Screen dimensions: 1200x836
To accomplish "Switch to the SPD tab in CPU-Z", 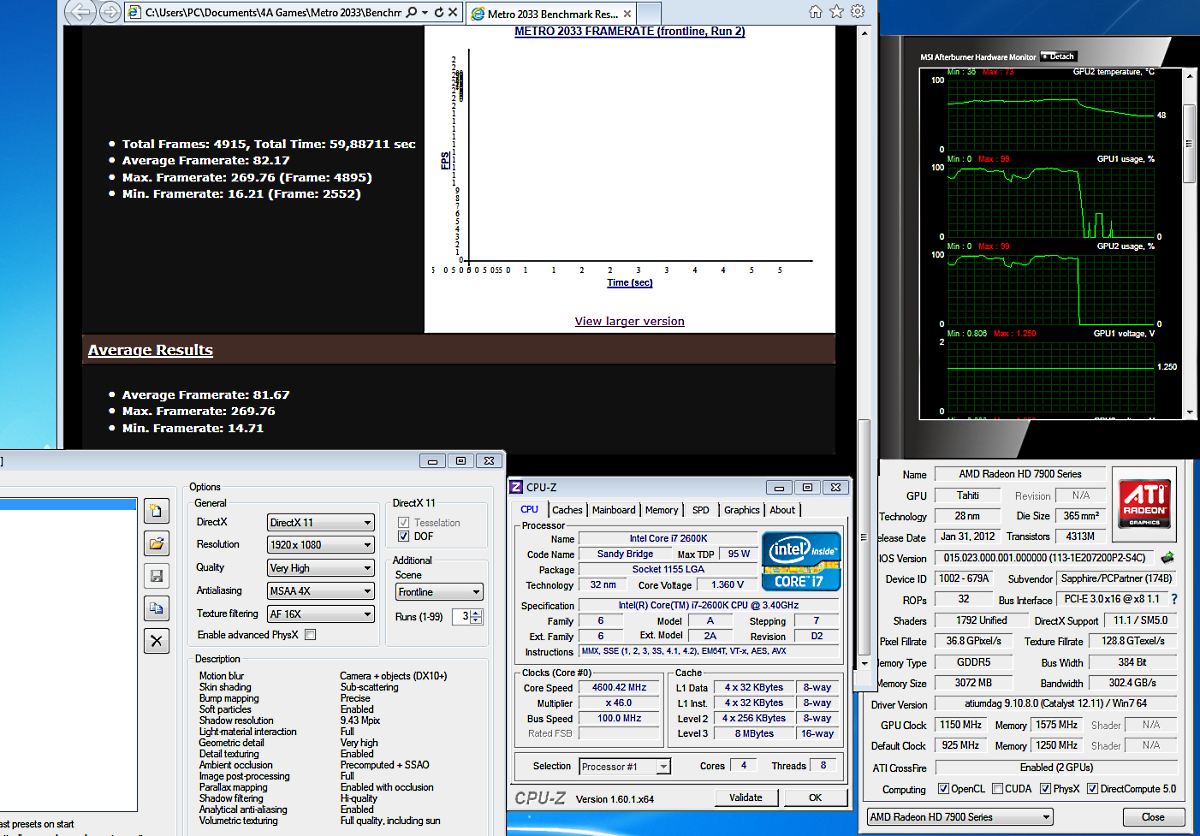I will pos(701,510).
